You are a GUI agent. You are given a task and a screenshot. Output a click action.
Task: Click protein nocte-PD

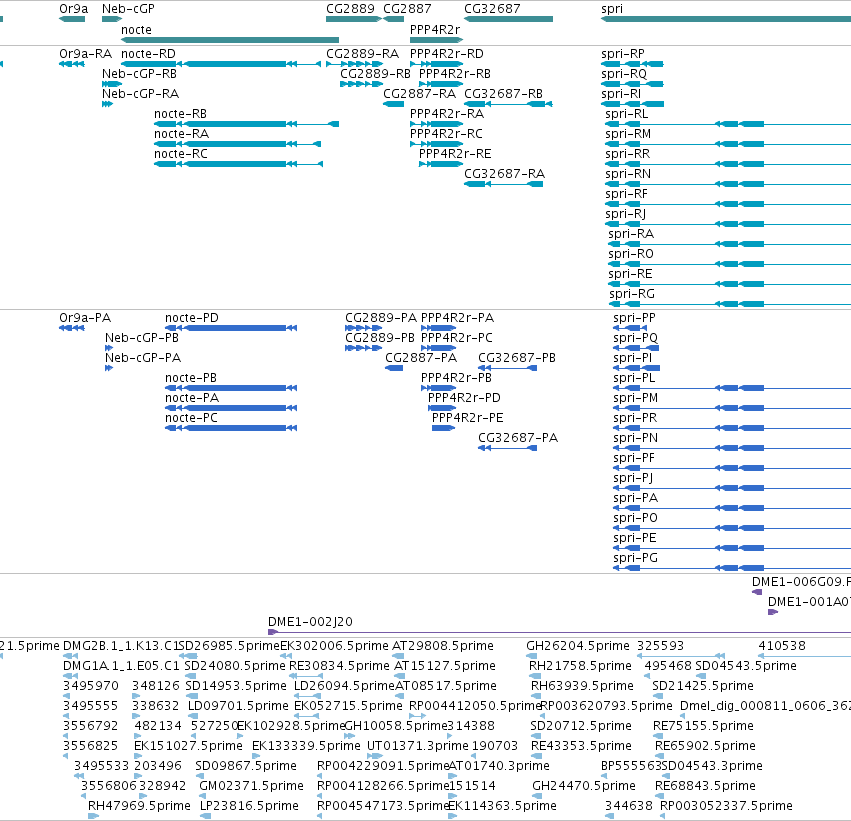coord(231,328)
